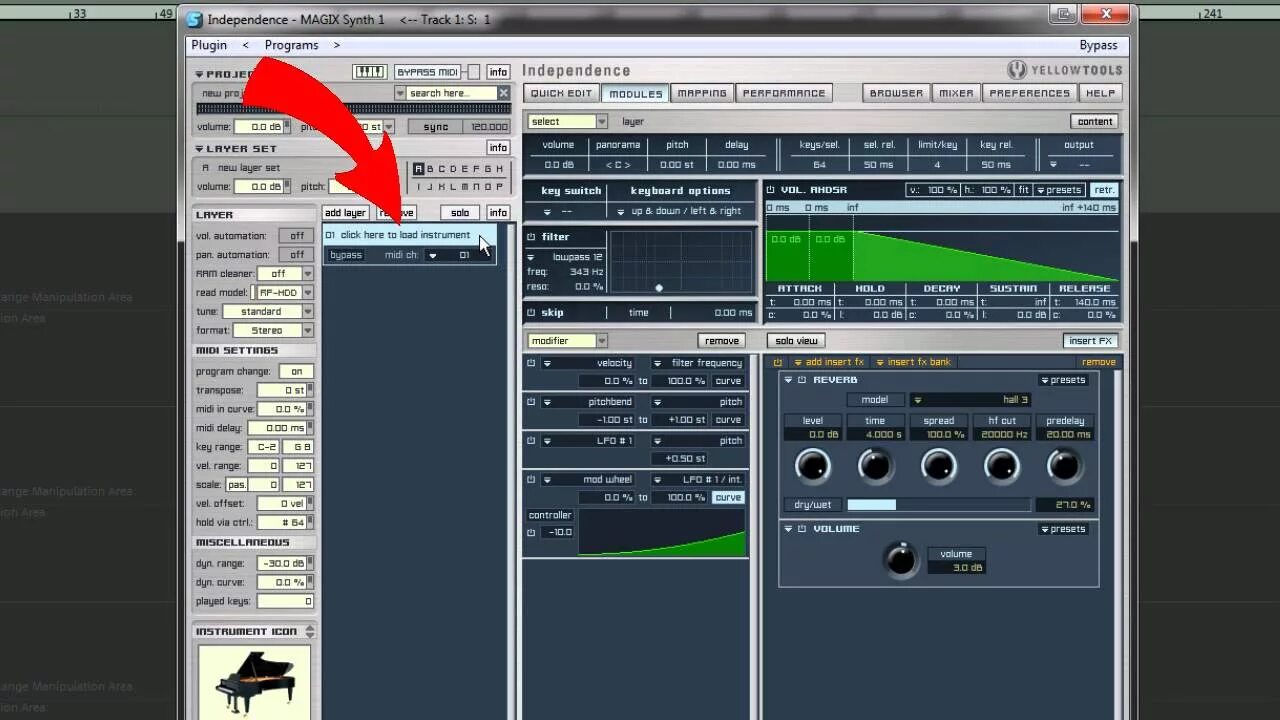Open the Programs menu

(x=291, y=45)
